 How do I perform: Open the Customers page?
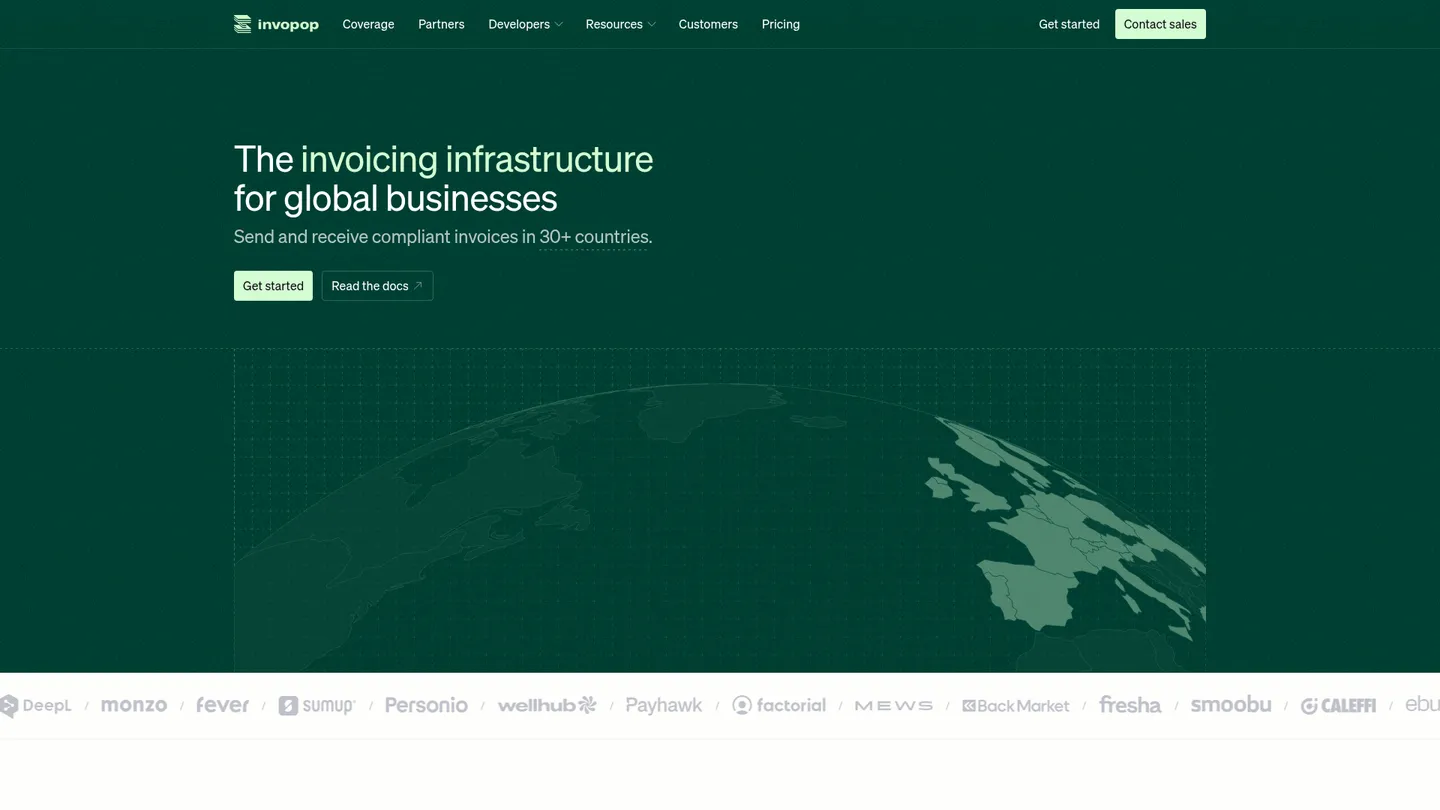(708, 24)
